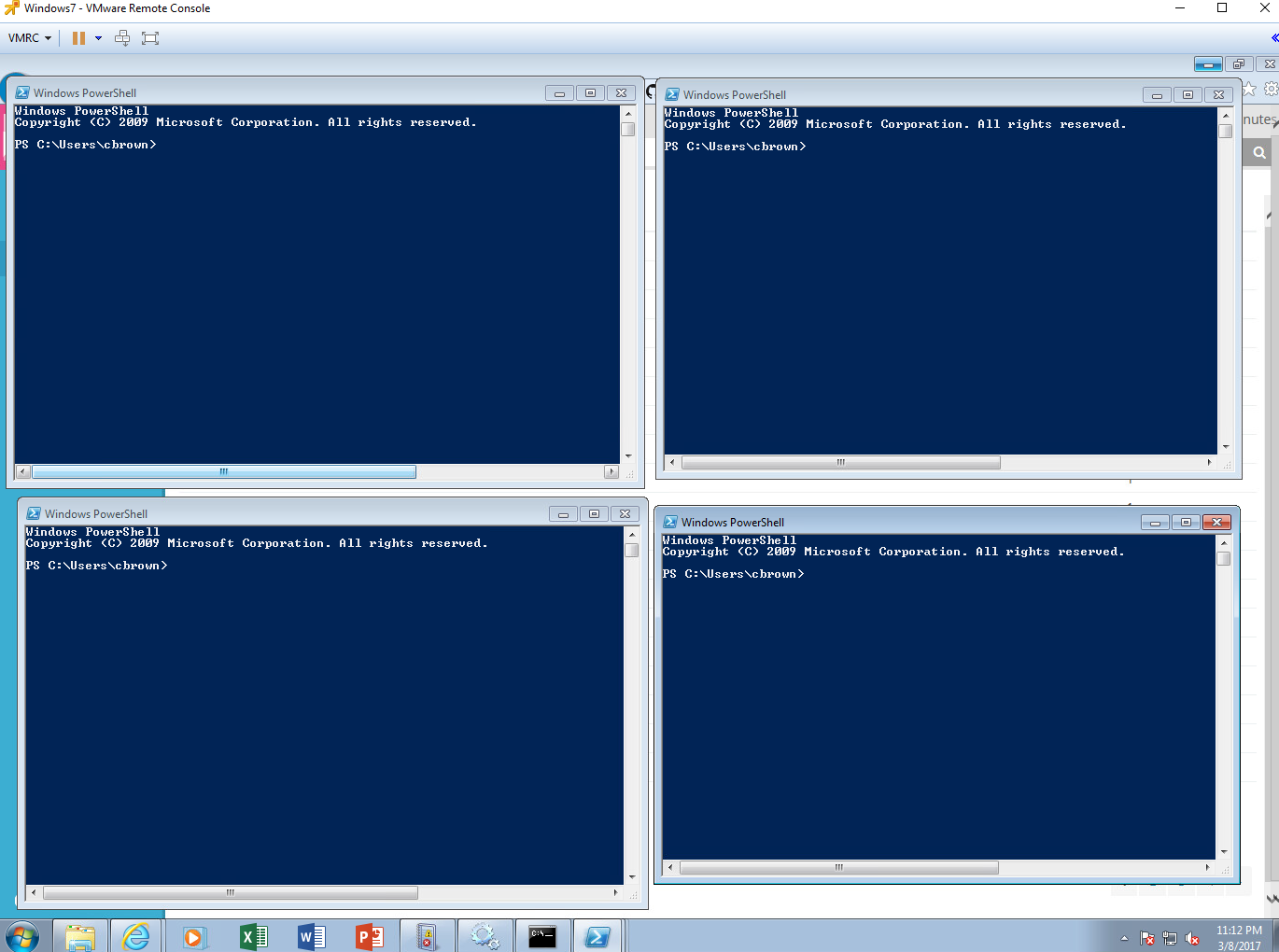Click up arrow of active PowerShell vertical scrollbar

1224,542
